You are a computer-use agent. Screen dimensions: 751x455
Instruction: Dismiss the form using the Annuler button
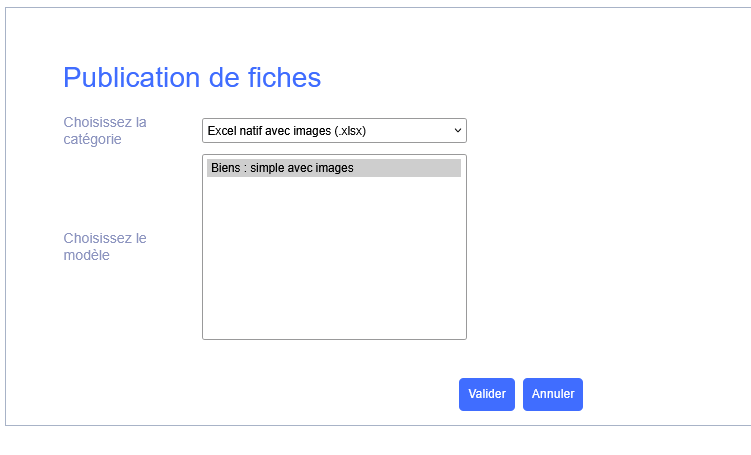(553, 394)
